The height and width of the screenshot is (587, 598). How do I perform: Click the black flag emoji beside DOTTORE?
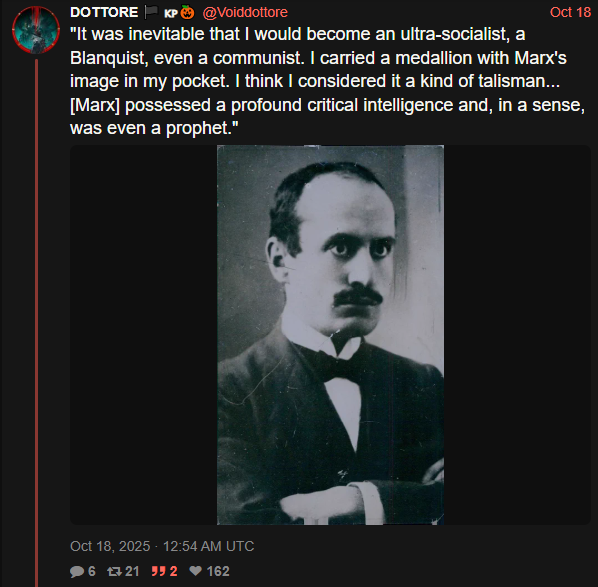151,12
